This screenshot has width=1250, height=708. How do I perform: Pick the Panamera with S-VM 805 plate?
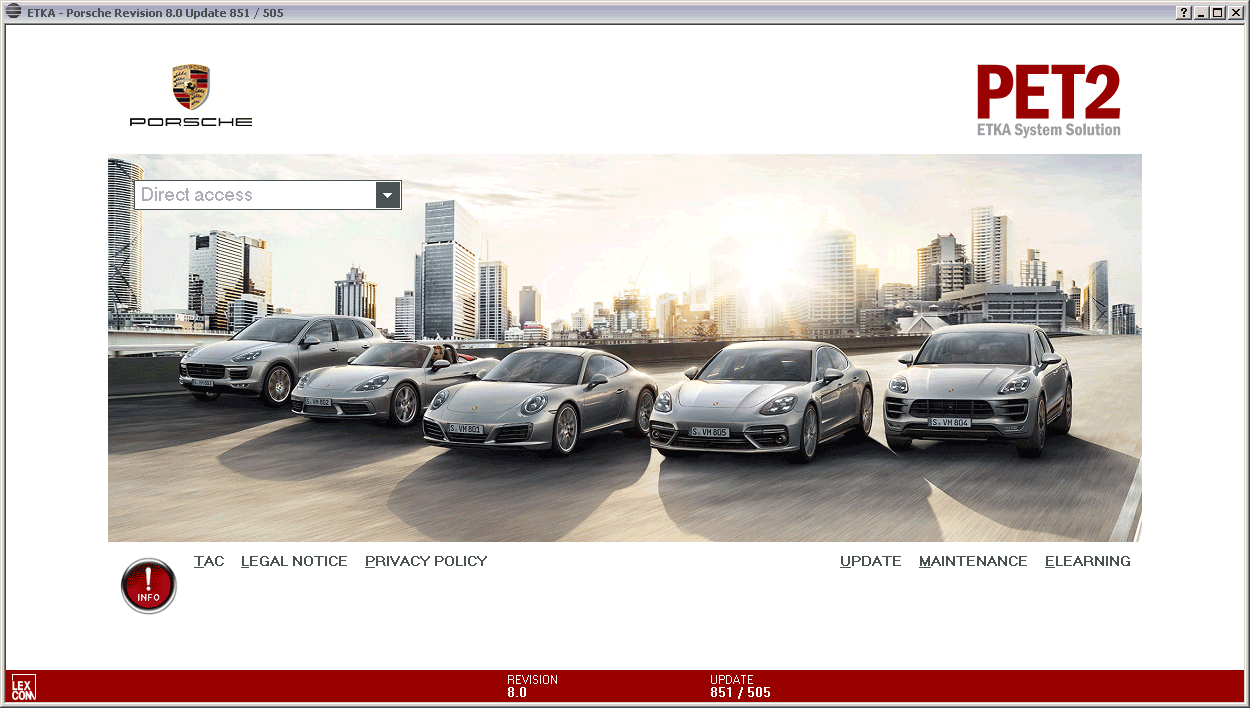[760, 400]
